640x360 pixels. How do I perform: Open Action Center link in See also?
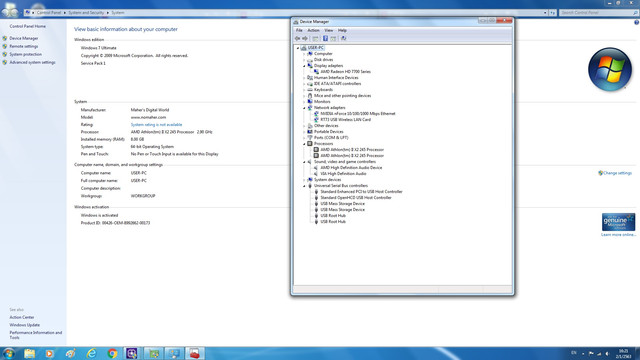(22, 317)
